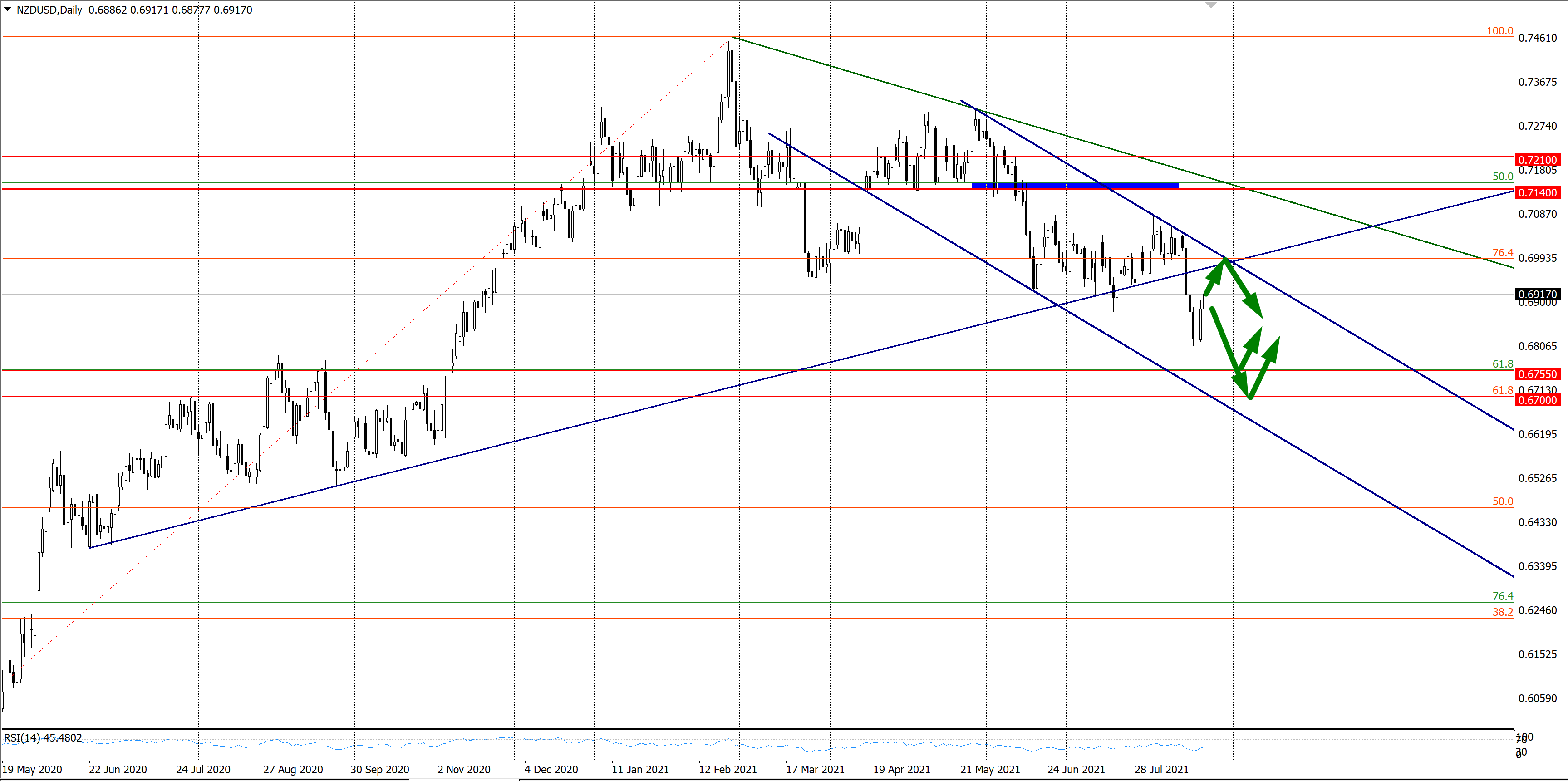Click the 19 May 2020 date label
Screen dimensions: 1568x781
click(x=32, y=770)
